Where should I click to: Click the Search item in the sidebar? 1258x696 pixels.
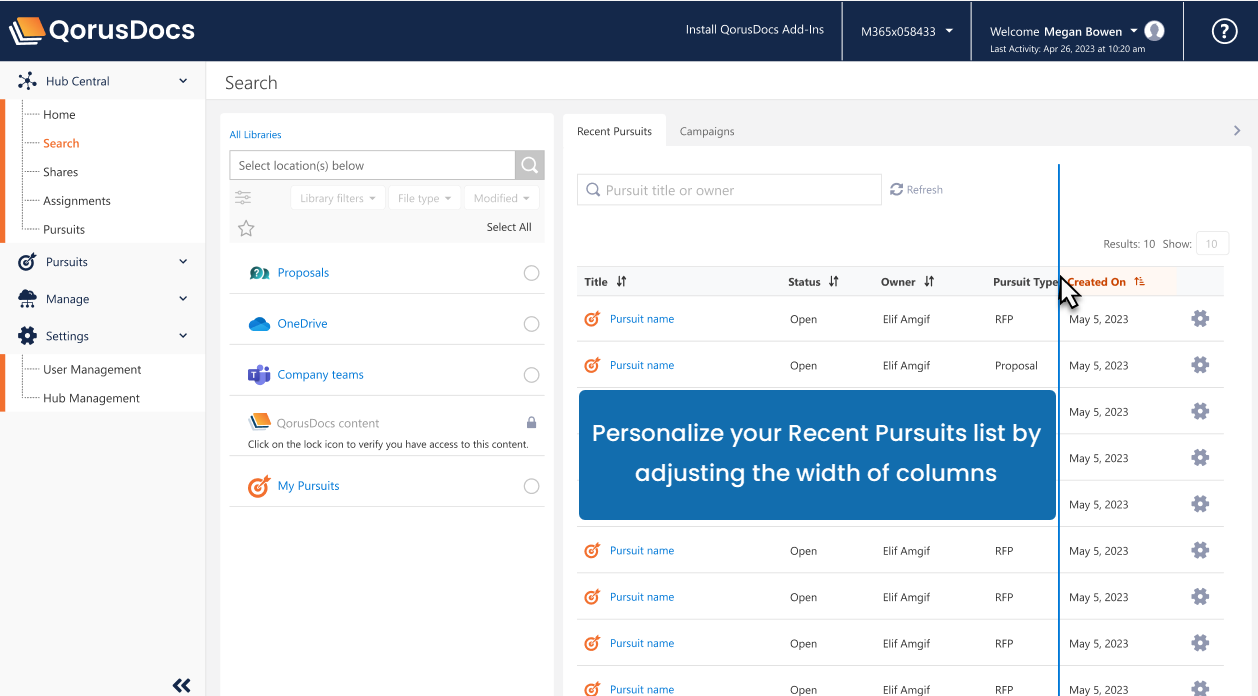(x=61, y=144)
